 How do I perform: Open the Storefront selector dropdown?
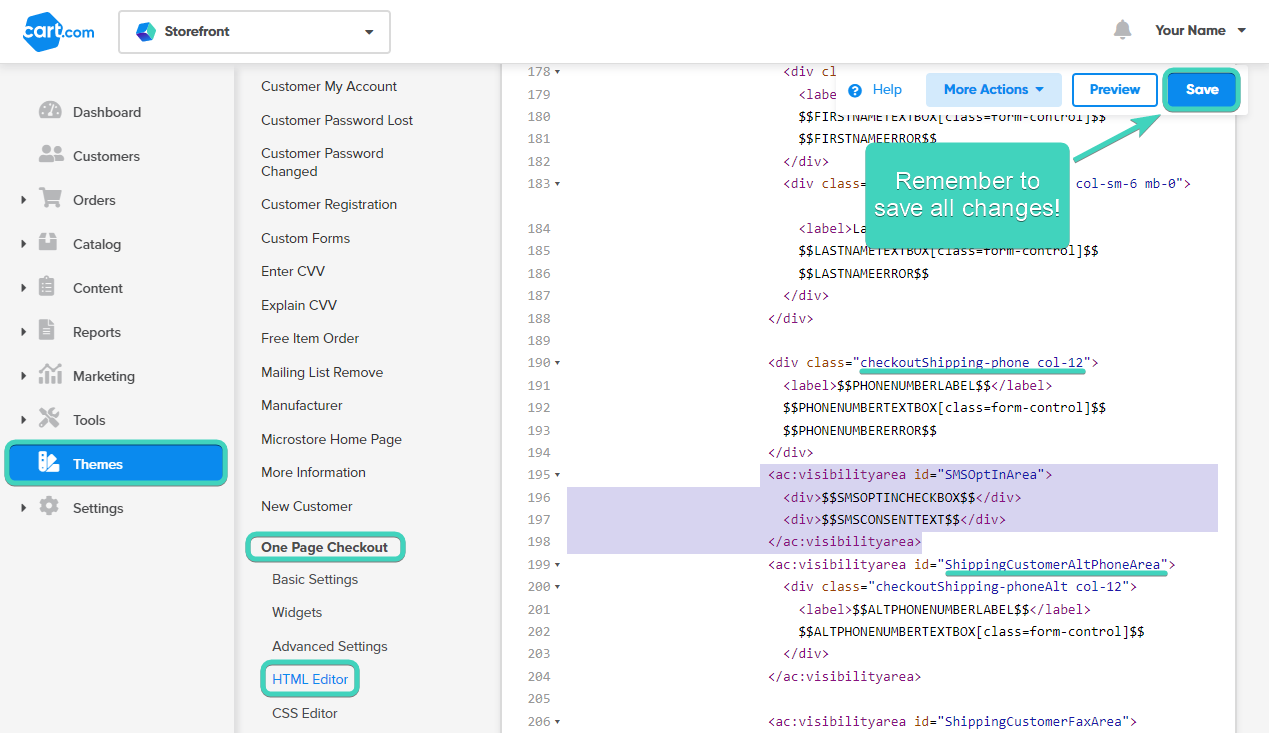coord(254,32)
